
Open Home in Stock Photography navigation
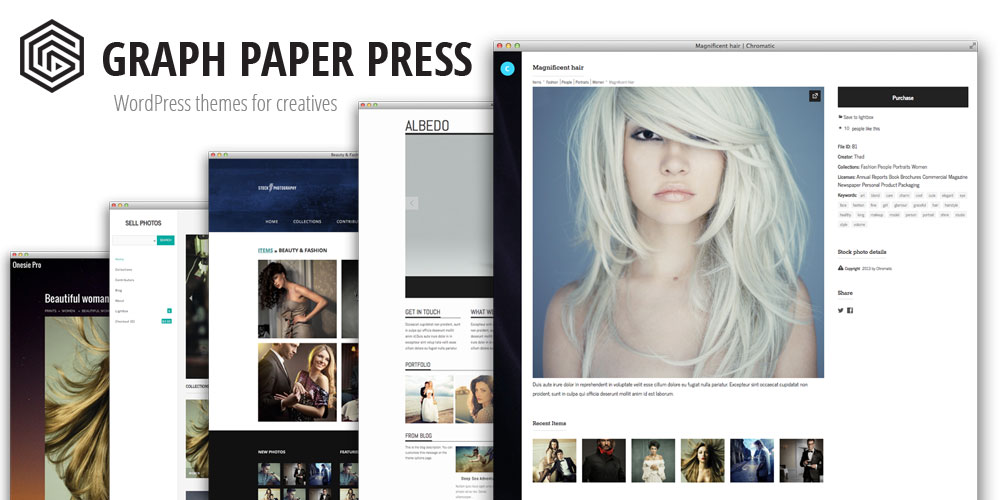pos(272,221)
